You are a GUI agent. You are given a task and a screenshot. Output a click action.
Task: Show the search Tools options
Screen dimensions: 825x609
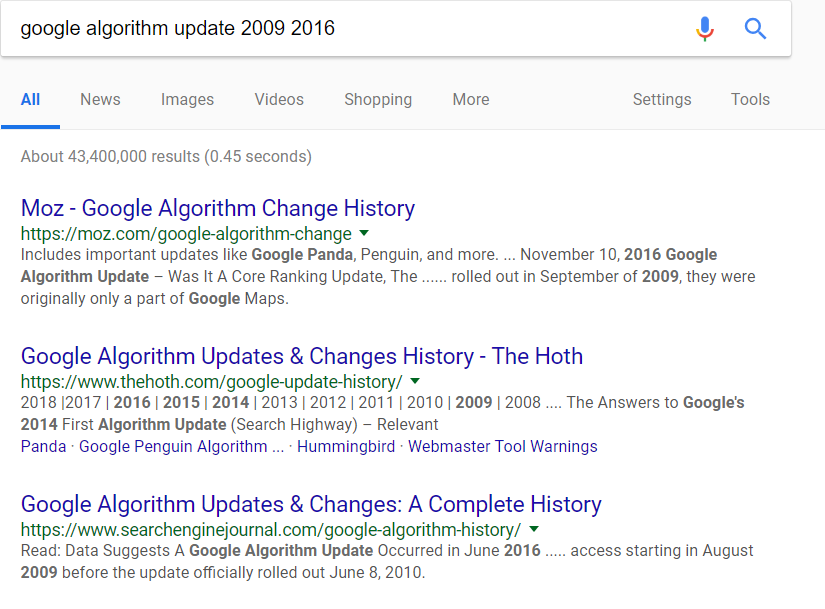pyautogui.click(x=750, y=99)
